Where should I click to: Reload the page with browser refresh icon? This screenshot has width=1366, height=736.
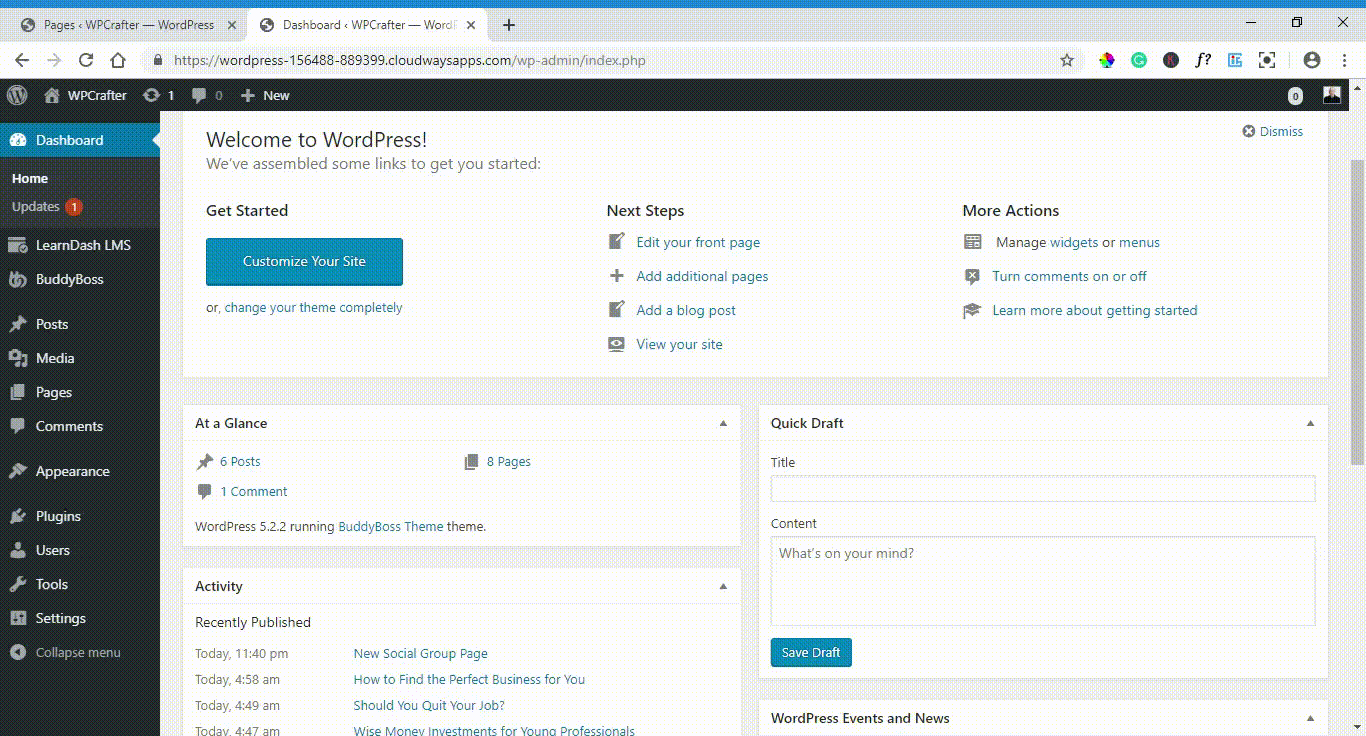click(86, 60)
